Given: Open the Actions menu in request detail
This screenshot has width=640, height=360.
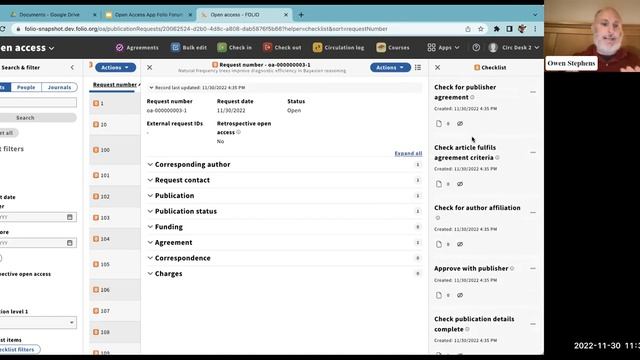Looking at the screenshot, I should 390,68.
